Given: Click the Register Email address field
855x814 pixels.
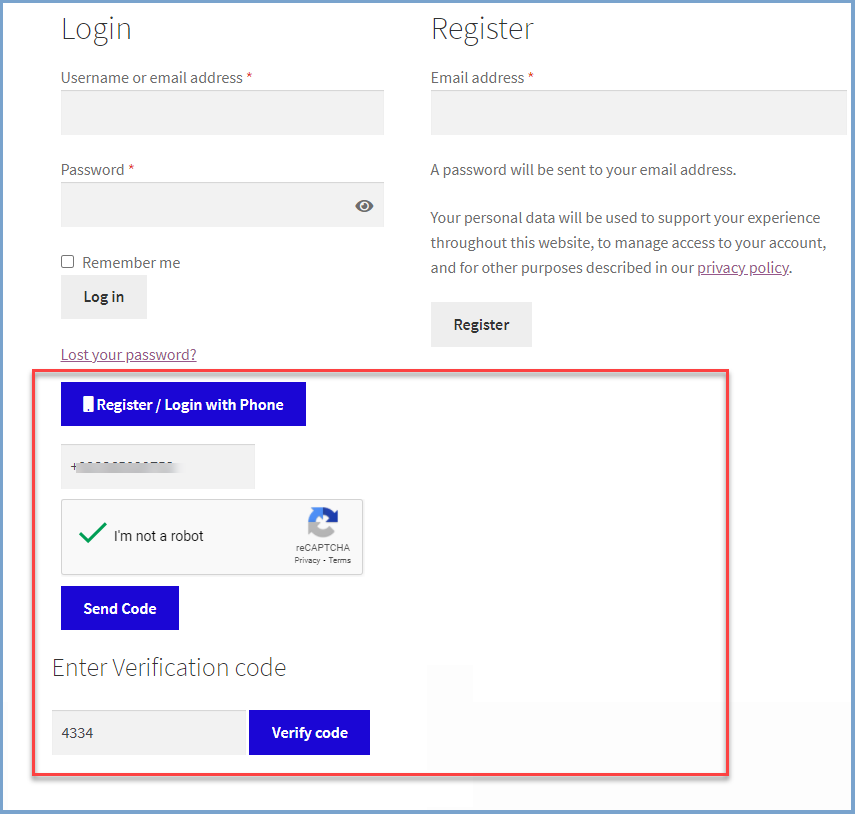Looking at the screenshot, I should pyautogui.click(x=637, y=112).
